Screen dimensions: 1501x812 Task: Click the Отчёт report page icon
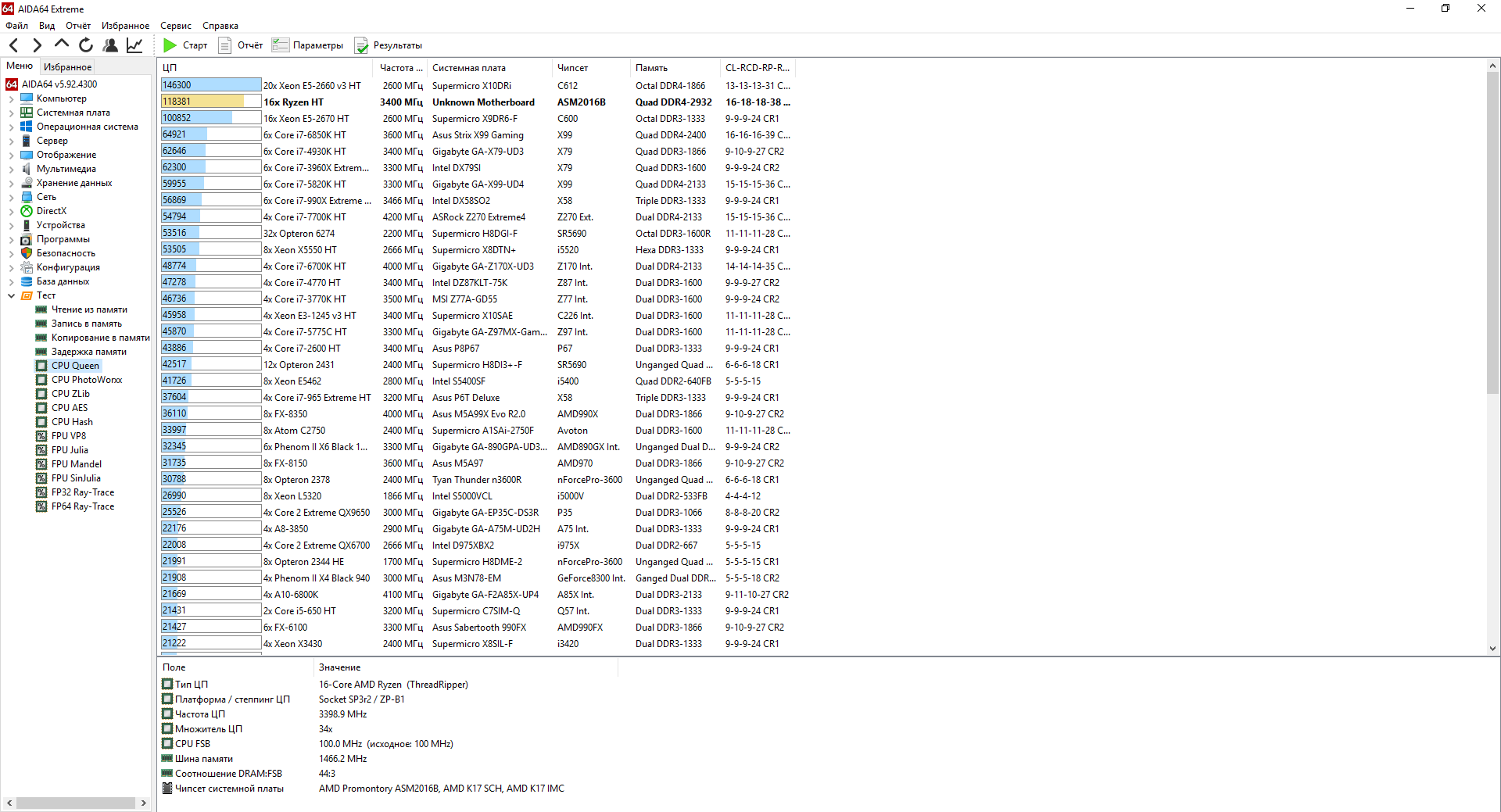click(225, 45)
